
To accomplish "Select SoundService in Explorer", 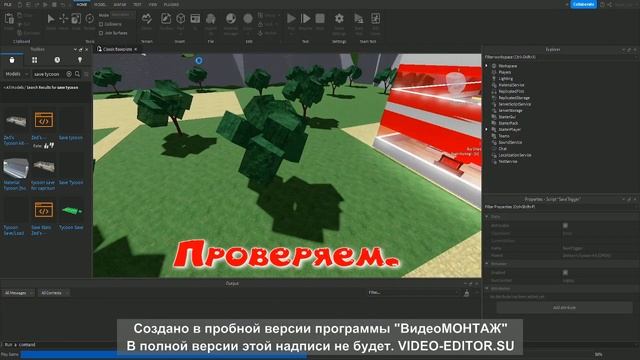I will [510, 142].
